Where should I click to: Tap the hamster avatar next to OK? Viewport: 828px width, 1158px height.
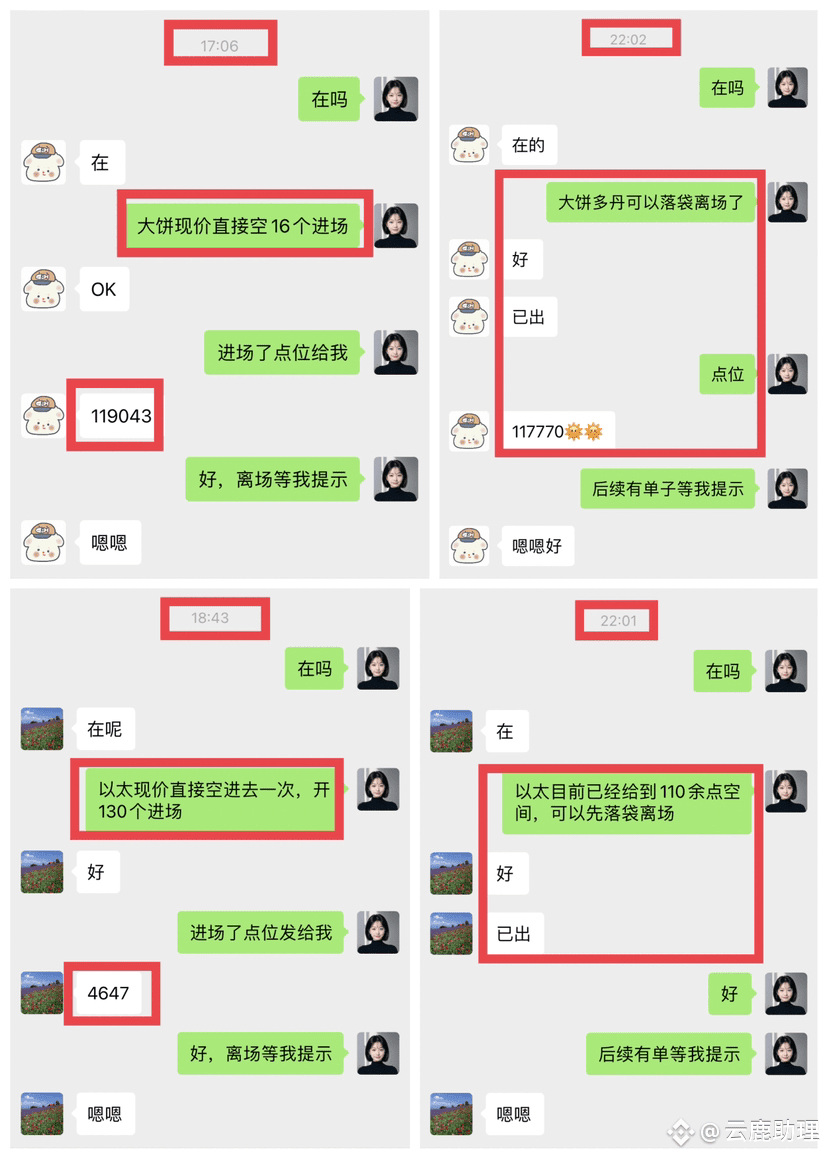click(44, 289)
